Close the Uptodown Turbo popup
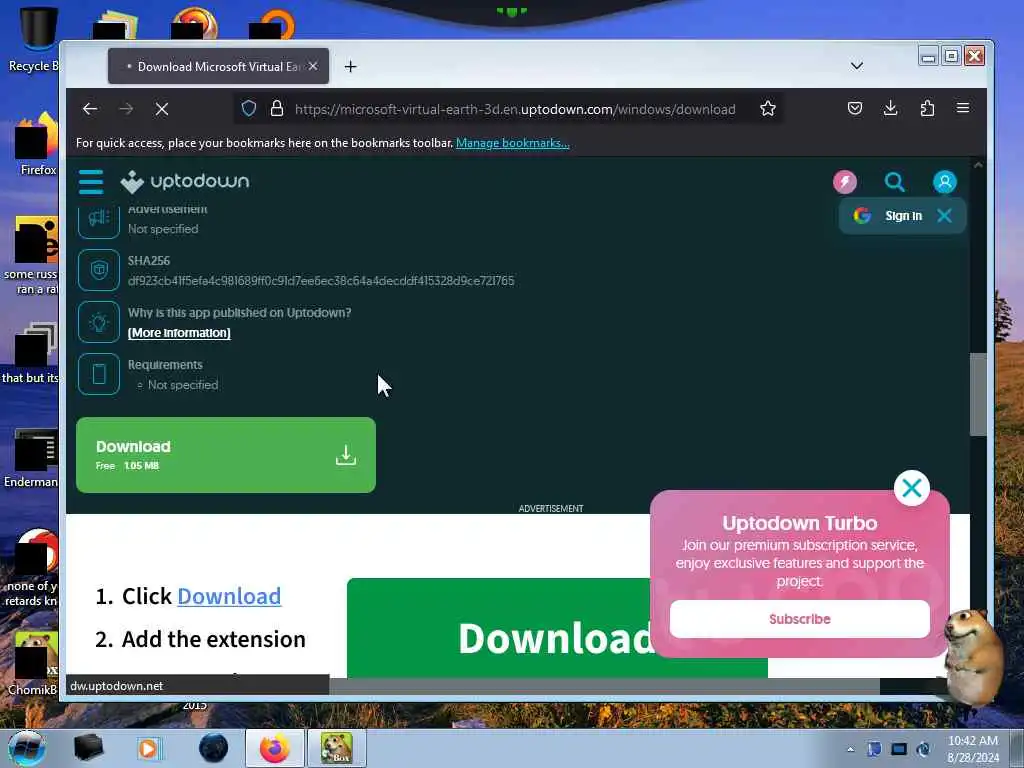The width and height of the screenshot is (1024, 768). (x=912, y=488)
